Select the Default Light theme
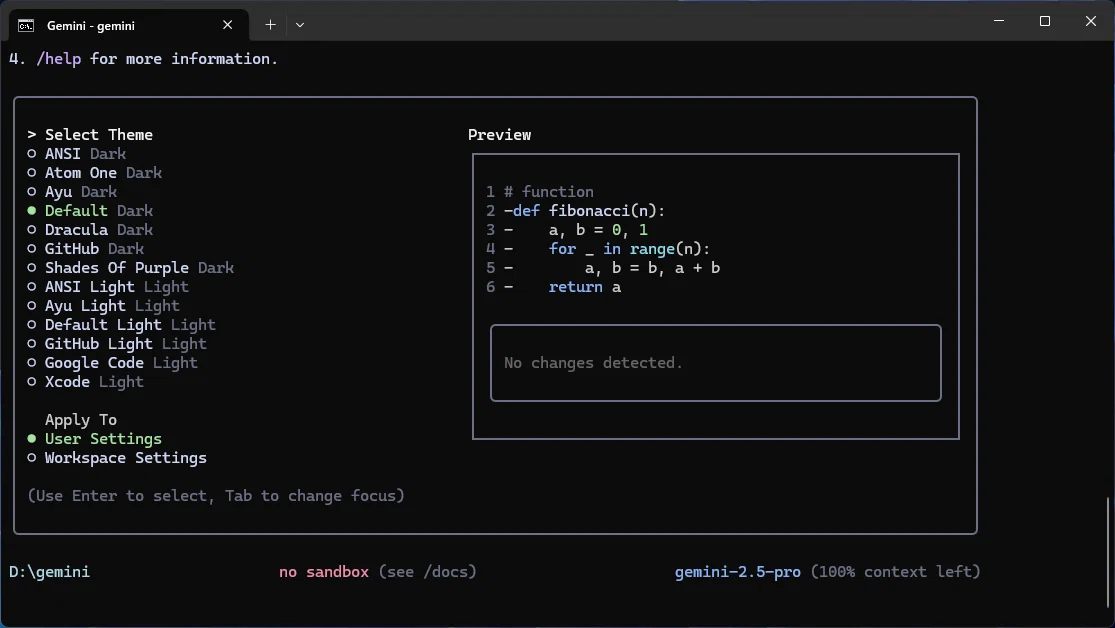 [122, 325]
